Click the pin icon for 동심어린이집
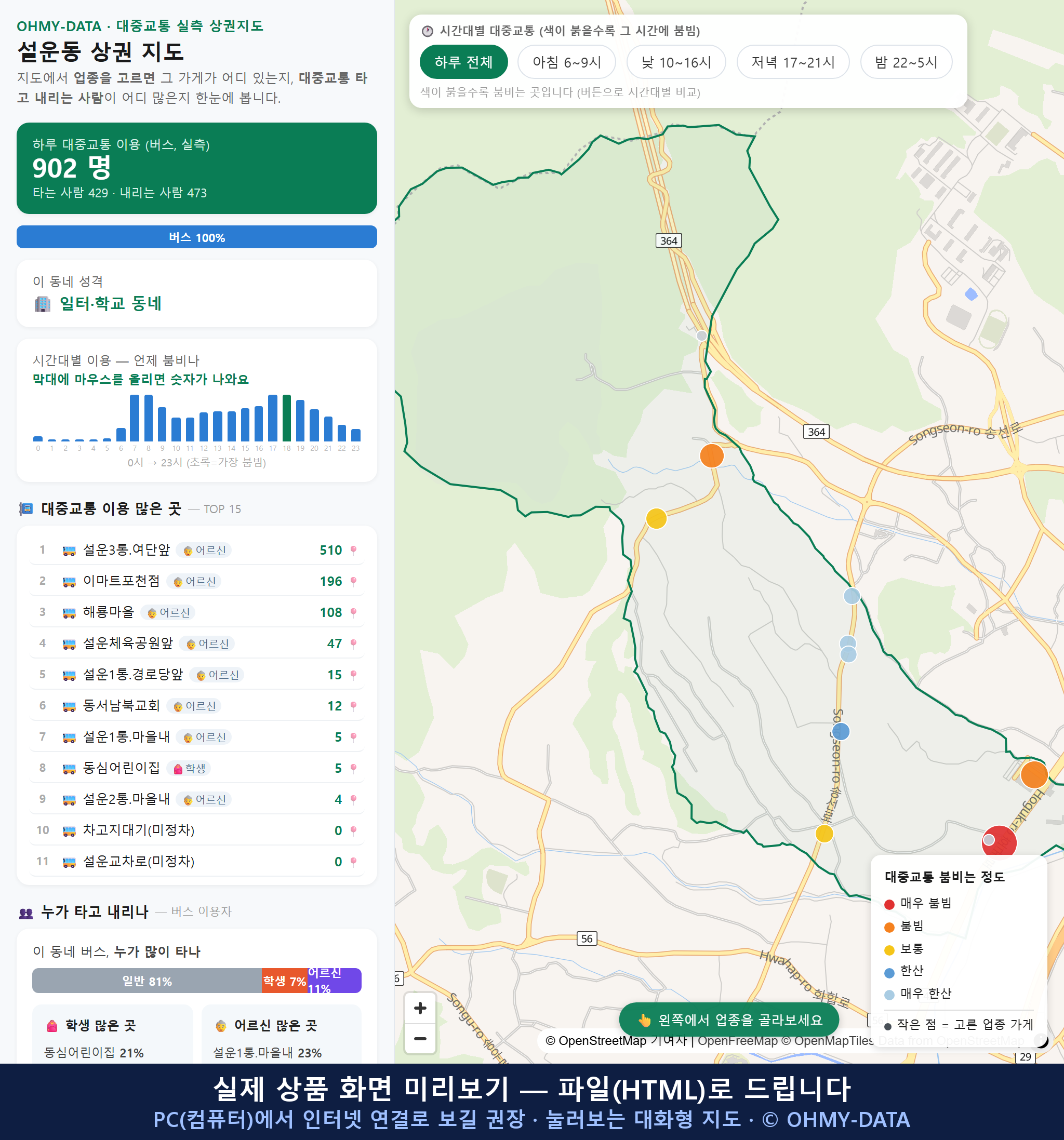Viewport: 1064px width, 1140px height. tap(353, 769)
